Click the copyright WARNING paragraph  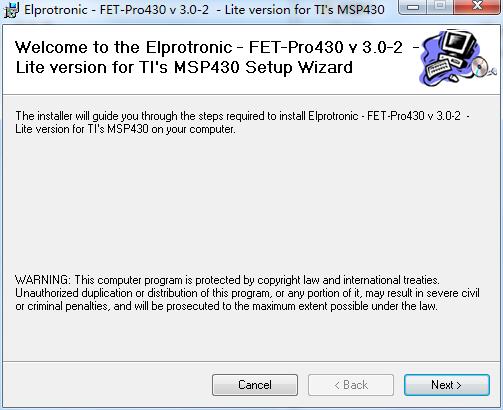coord(247,293)
